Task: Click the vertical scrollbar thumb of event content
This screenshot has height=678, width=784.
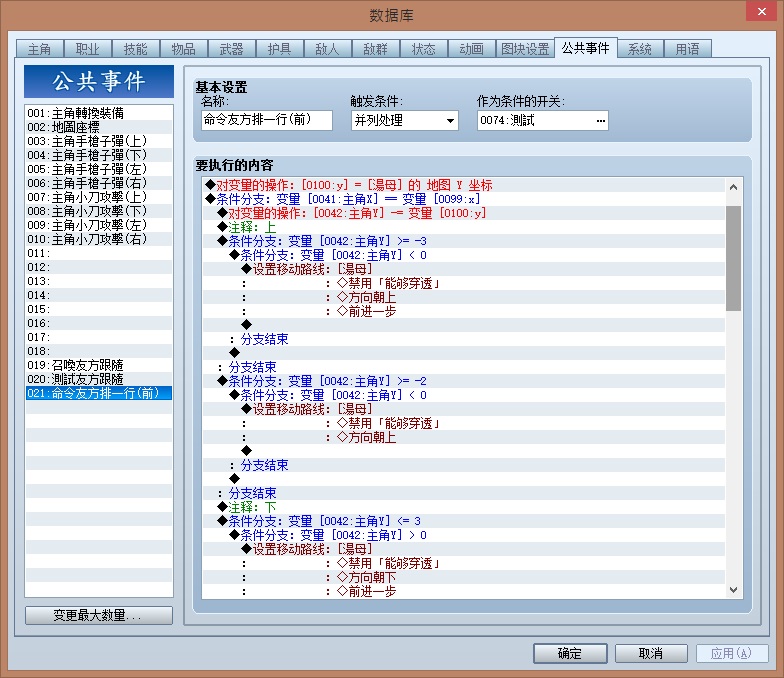Action: pos(734,258)
